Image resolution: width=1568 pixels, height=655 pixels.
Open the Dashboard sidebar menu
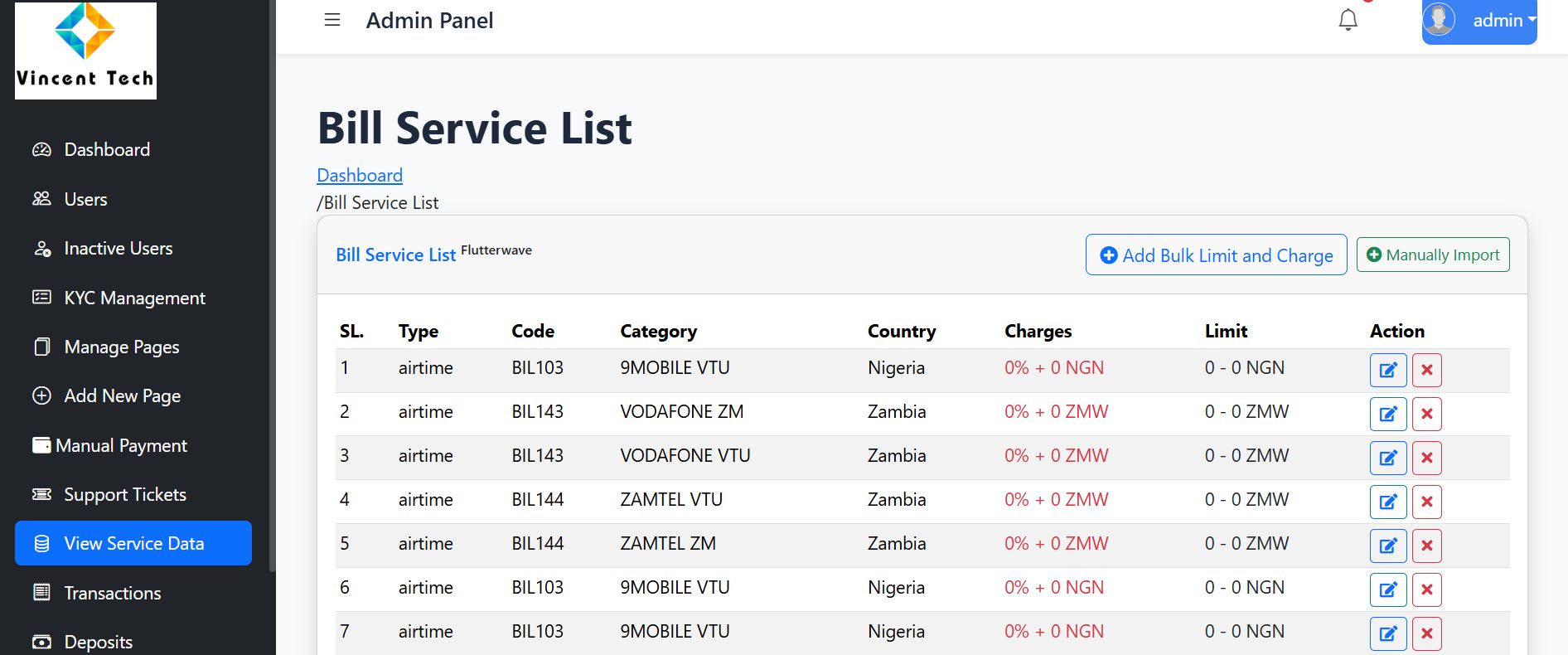pyautogui.click(x=107, y=150)
